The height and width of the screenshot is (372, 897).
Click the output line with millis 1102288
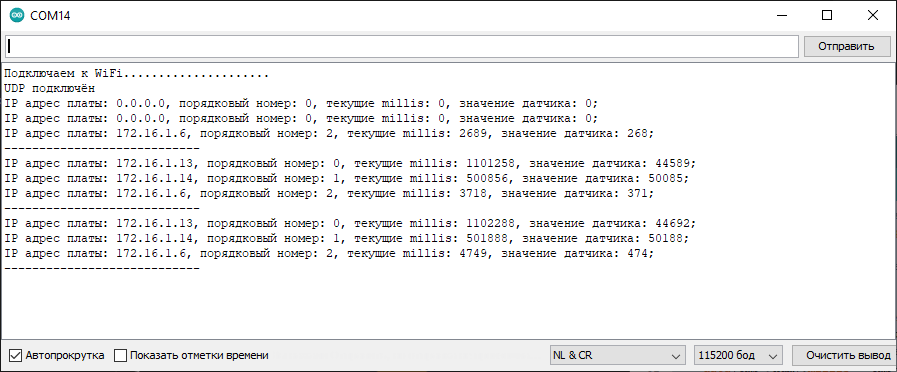pos(350,223)
